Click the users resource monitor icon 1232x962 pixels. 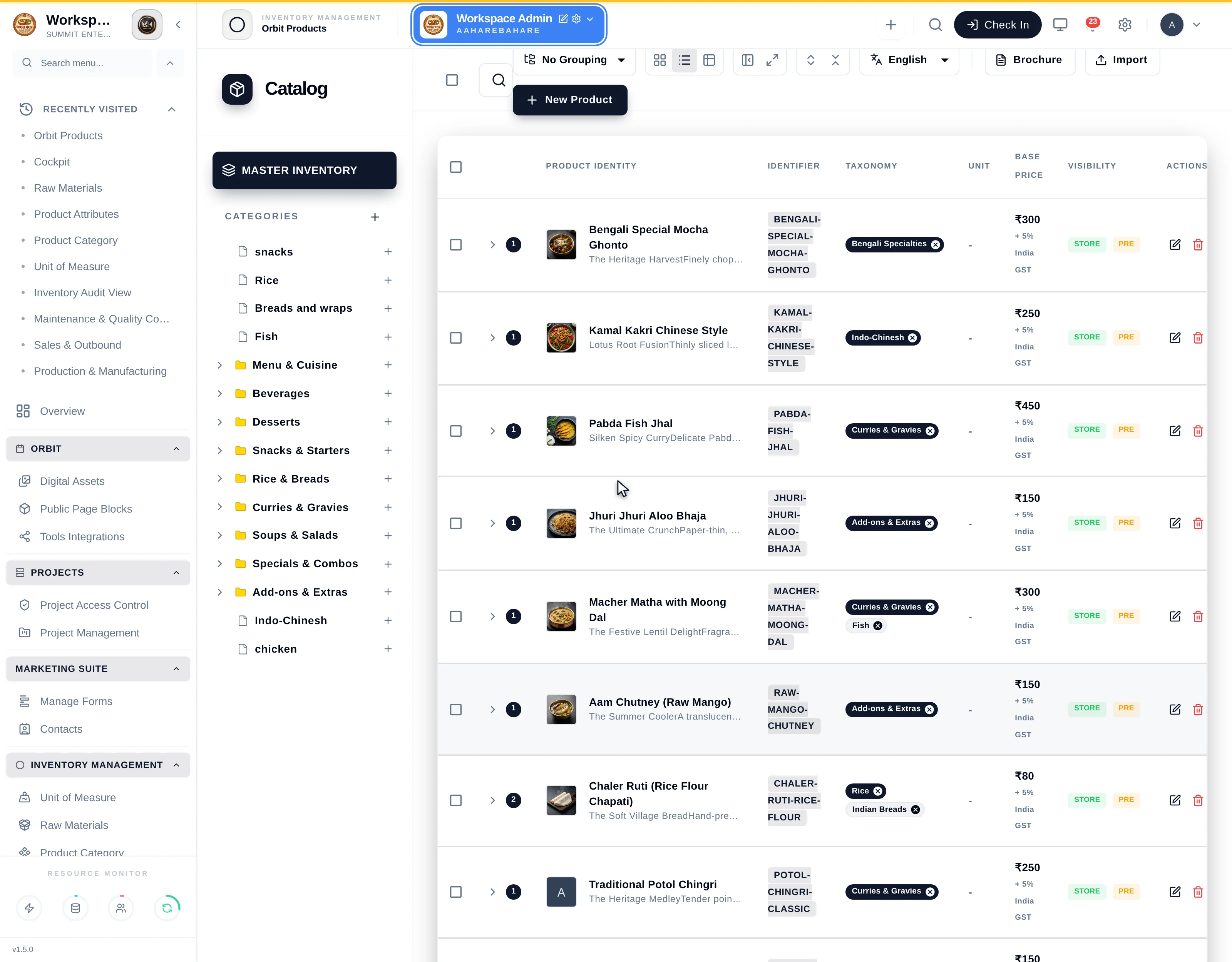tap(121, 908)
